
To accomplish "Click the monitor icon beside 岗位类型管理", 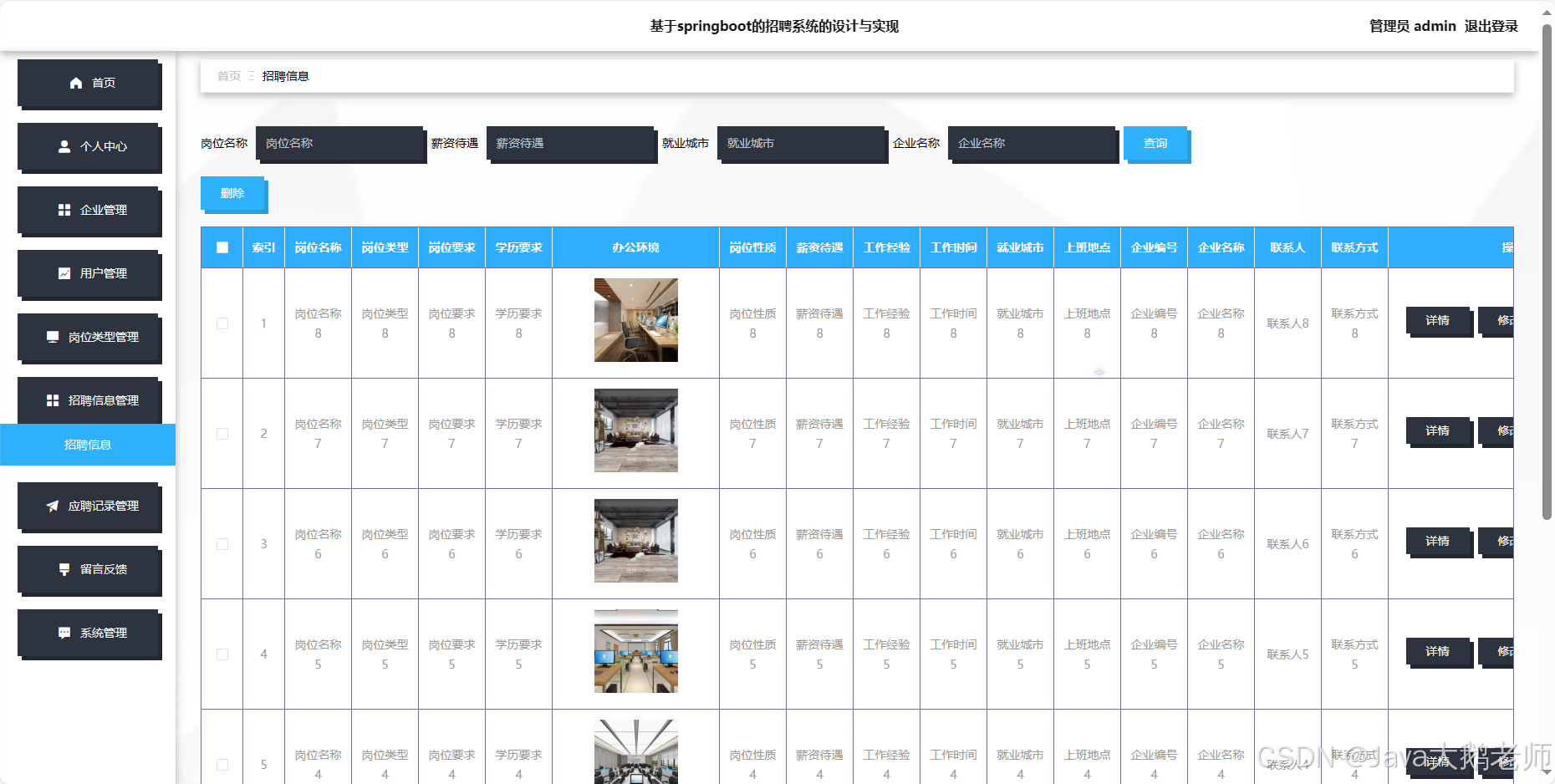I will tap(53, 337).
